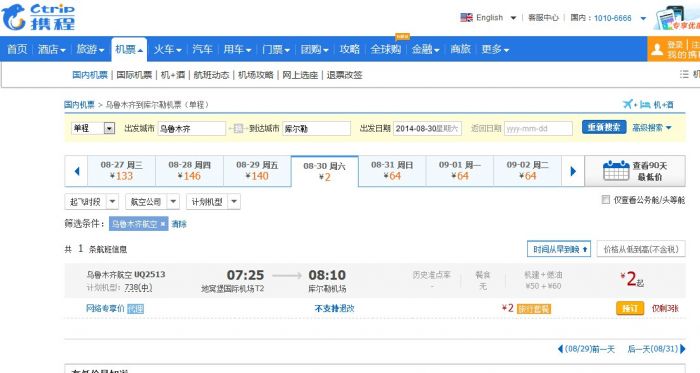Open the 航空公司 airline filter dropdown

point(152,202)
